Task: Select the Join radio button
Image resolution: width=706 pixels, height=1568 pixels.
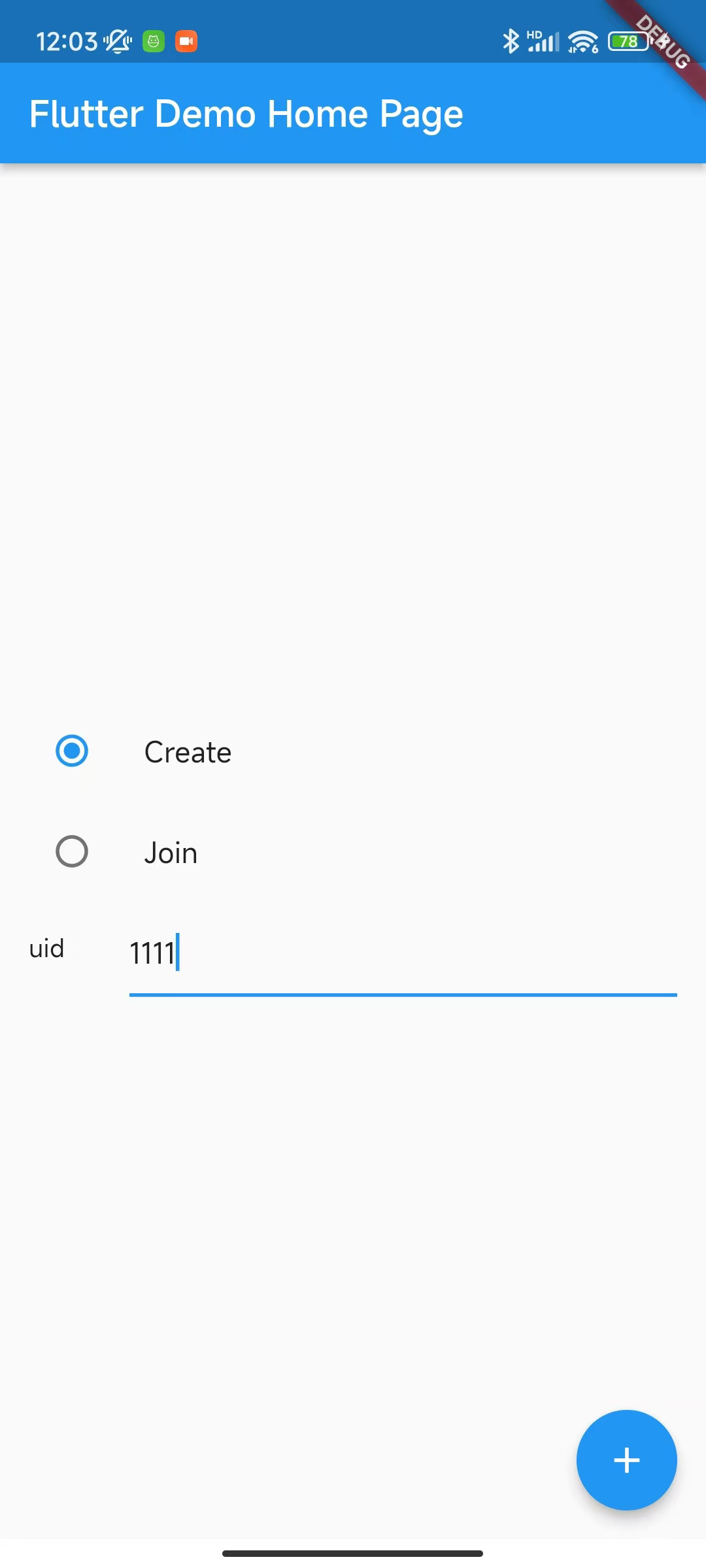Action: (x=72, y=851)
